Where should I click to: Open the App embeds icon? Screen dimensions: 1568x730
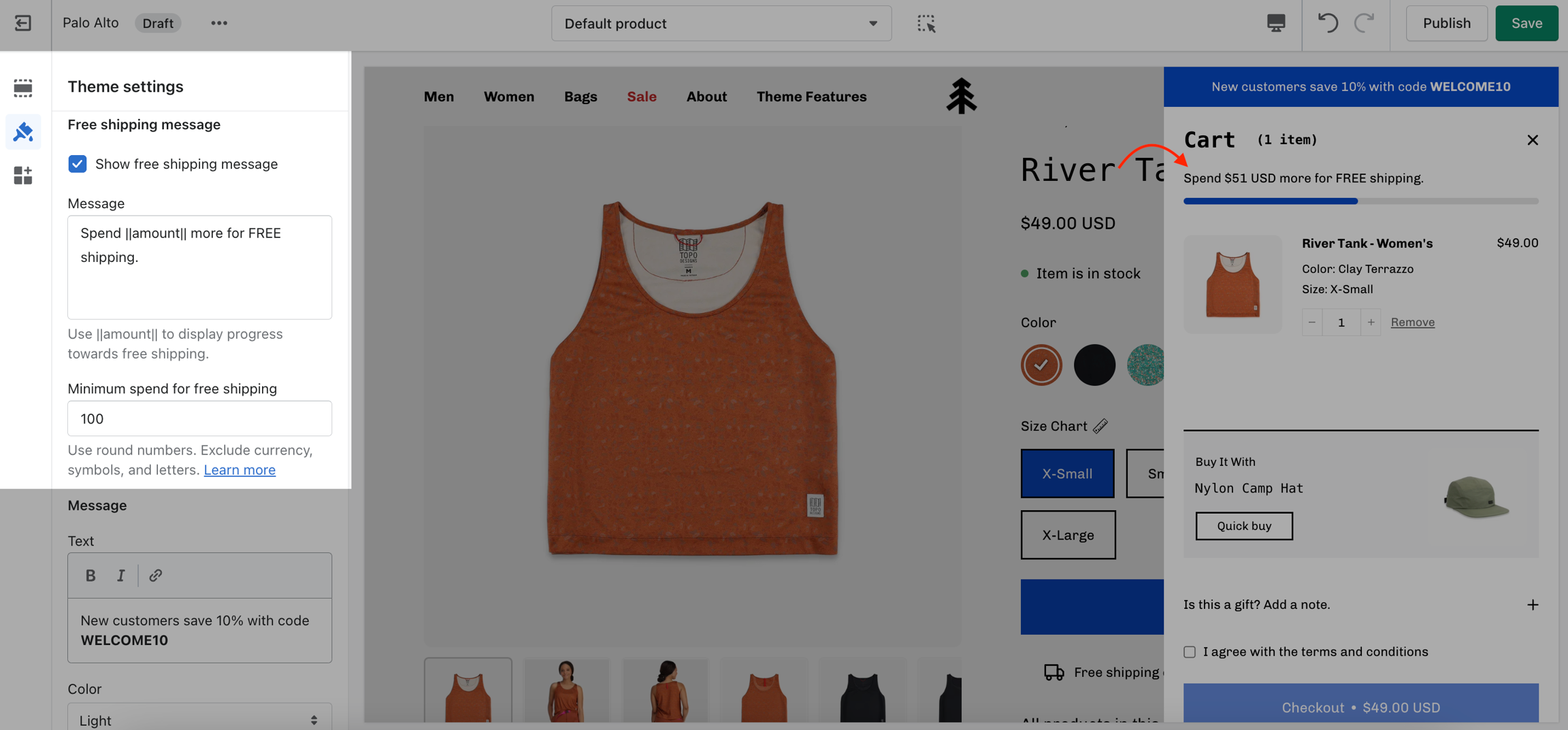(23, 176)
